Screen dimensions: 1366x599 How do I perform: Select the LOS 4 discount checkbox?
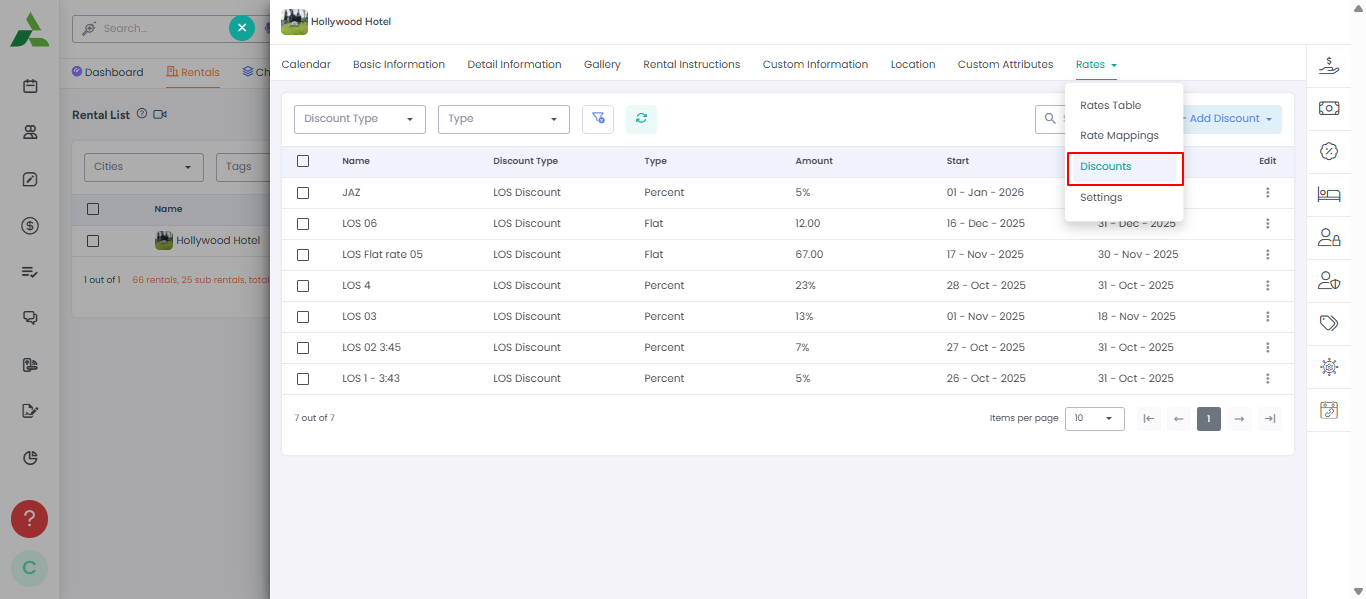click(x=303, y=286)
